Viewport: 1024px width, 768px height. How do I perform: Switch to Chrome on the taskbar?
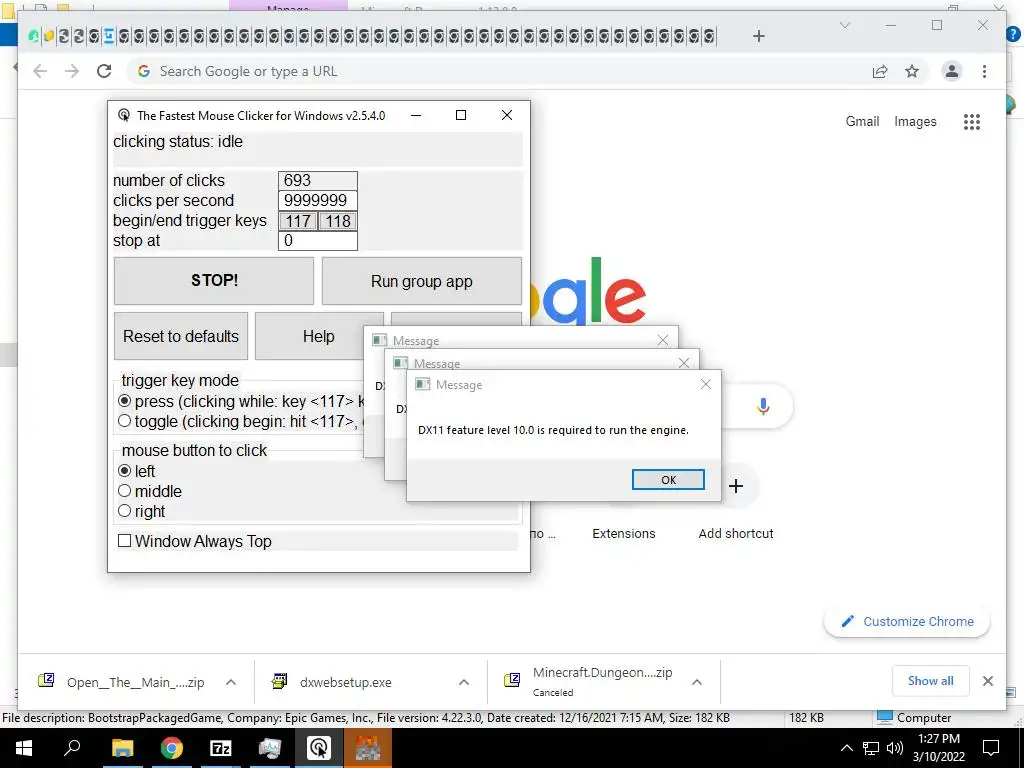tap(171, 748)
